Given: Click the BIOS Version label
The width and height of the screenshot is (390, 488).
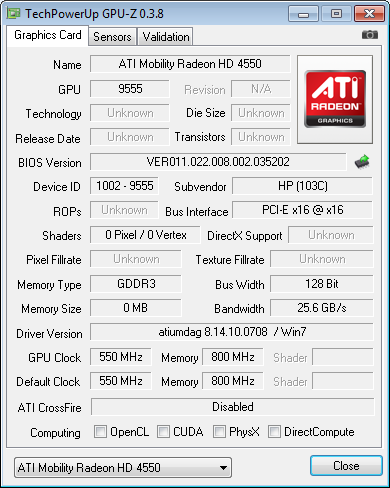Looking at the screenshot, I should tap(50, 163).
